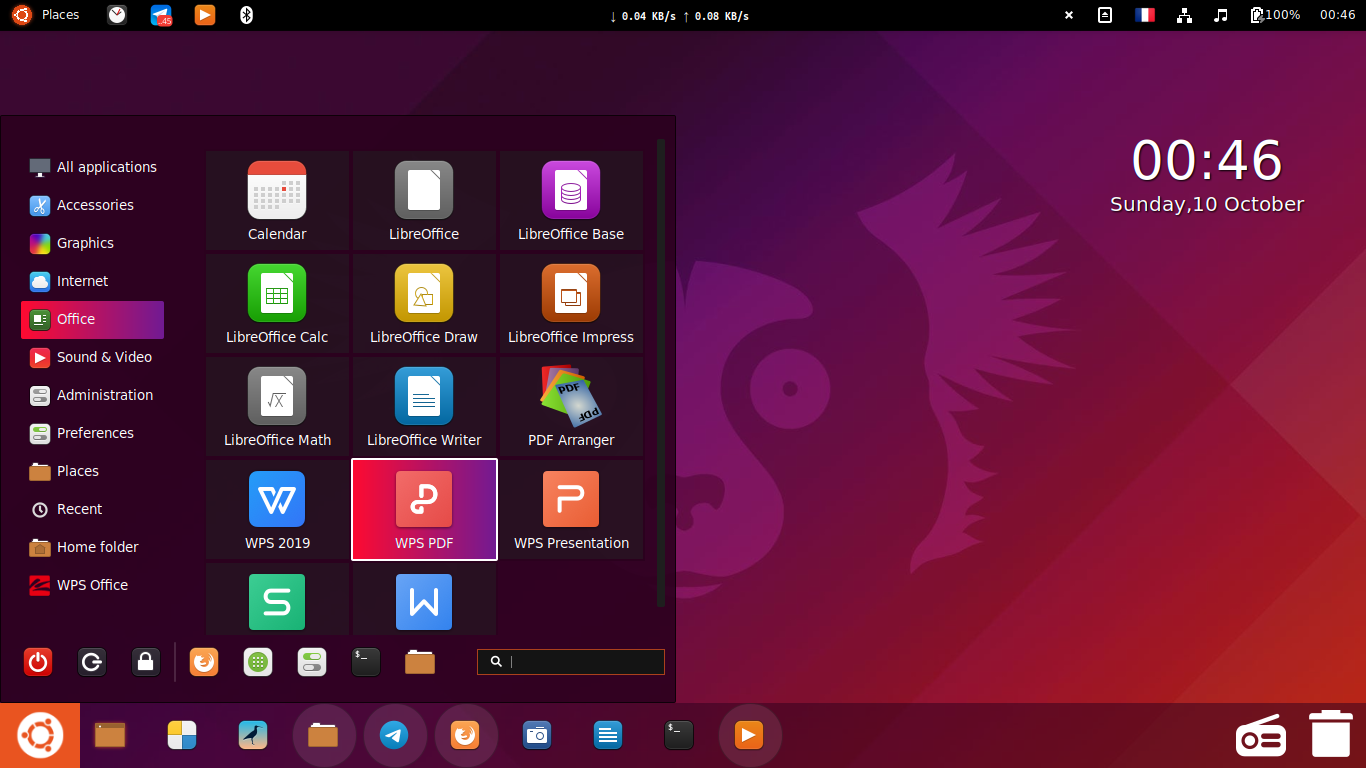Launch the Calendar app
The image size is (1366, 768).
(277, 200)
